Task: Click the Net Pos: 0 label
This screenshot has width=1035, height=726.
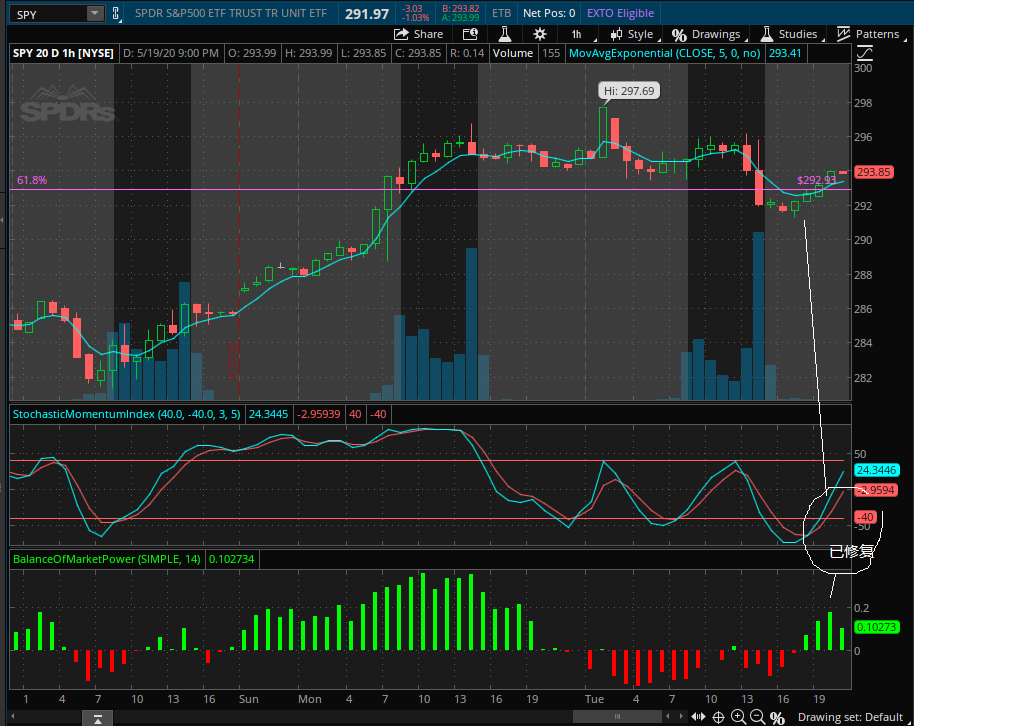Action: point(549,13)
